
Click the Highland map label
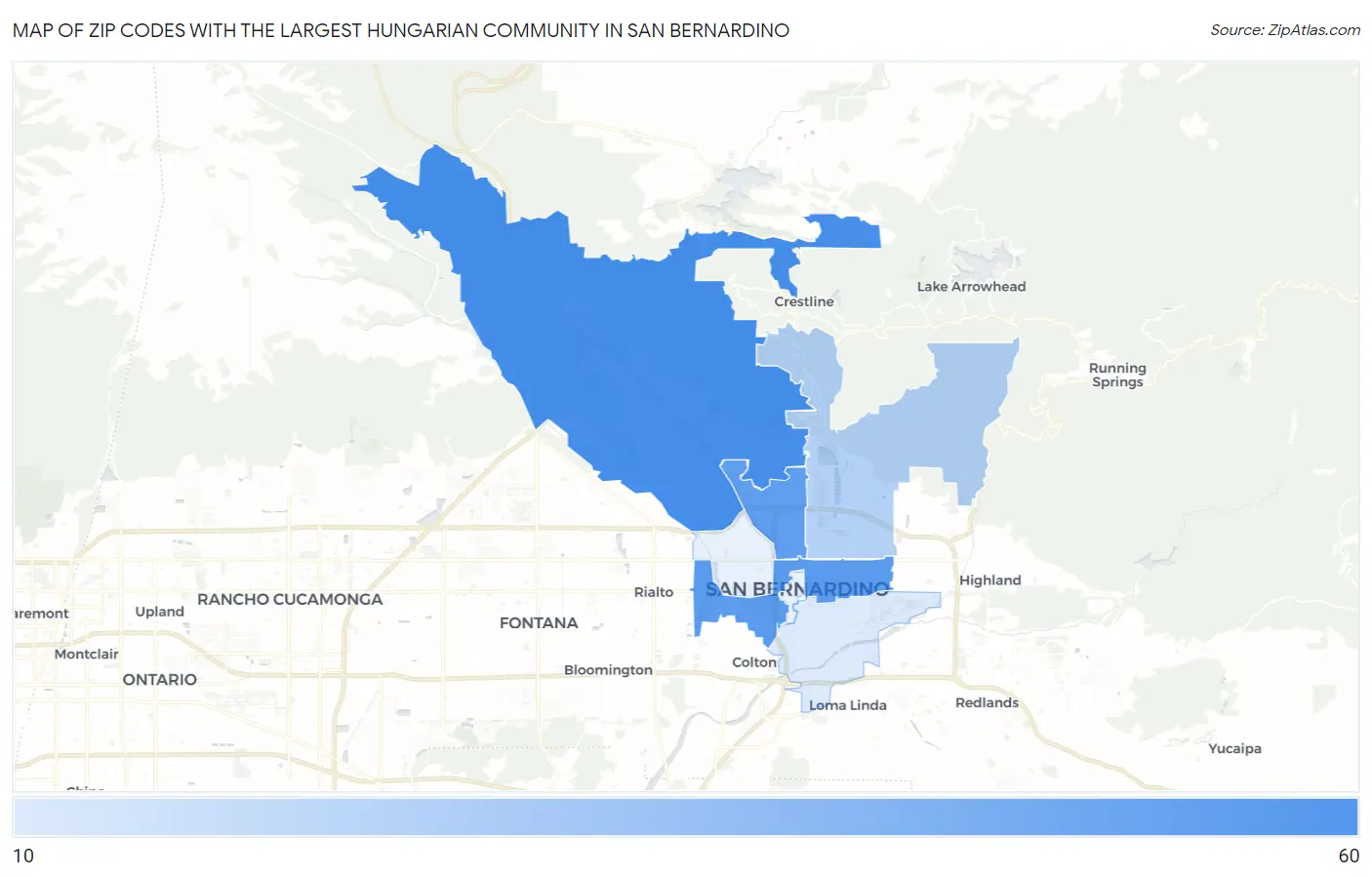pyautogui.click(x=989, y=579)
